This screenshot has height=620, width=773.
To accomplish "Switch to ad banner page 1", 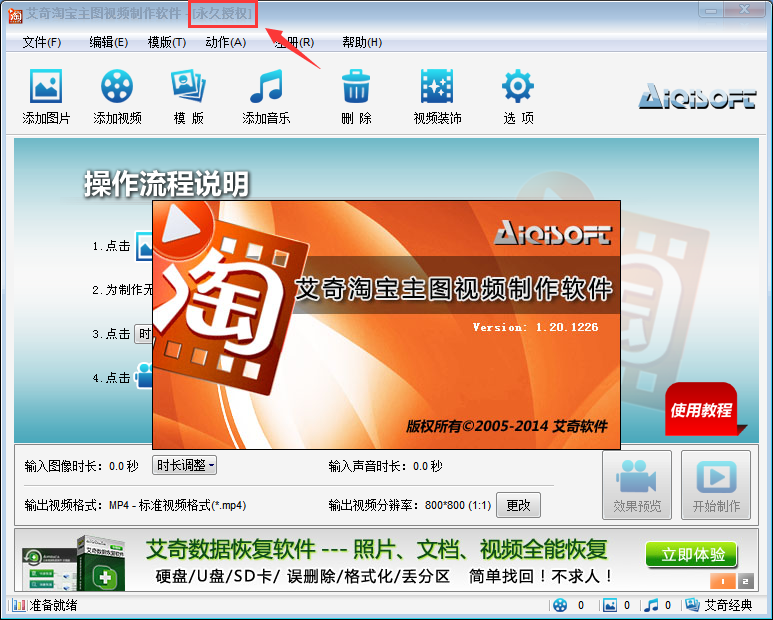I will [x=722, y=582].
